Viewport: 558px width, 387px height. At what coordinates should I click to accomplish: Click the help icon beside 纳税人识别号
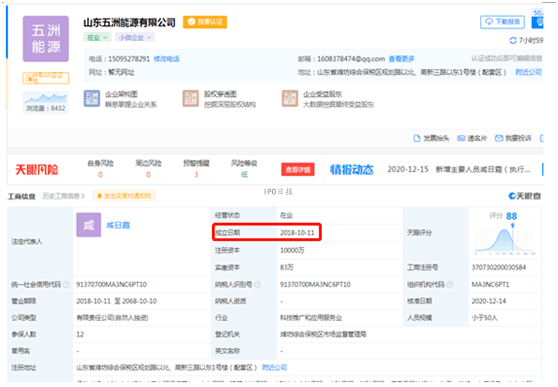coord(258,284)
